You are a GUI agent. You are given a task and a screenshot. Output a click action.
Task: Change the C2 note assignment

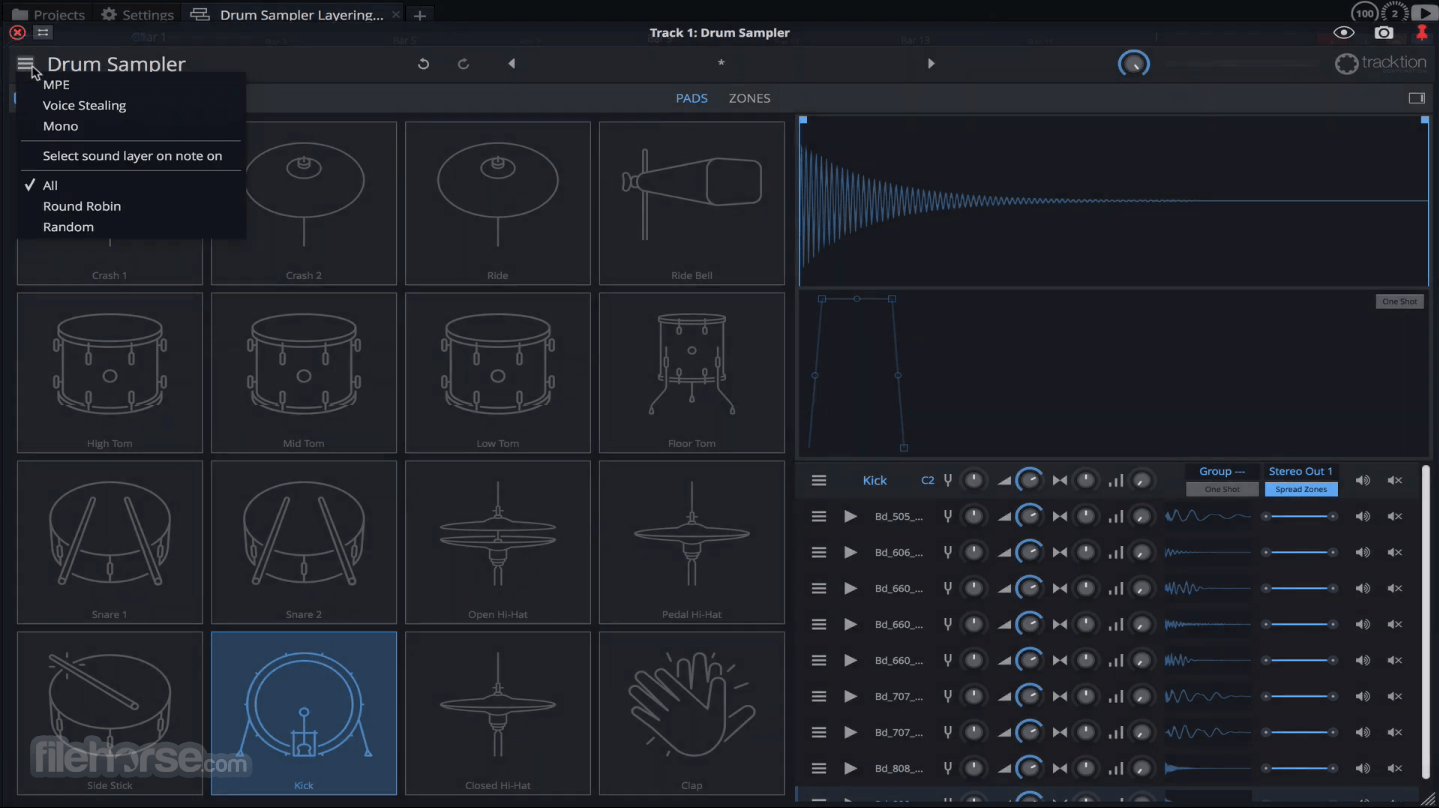pyautogui.click(x=927, y=480)
